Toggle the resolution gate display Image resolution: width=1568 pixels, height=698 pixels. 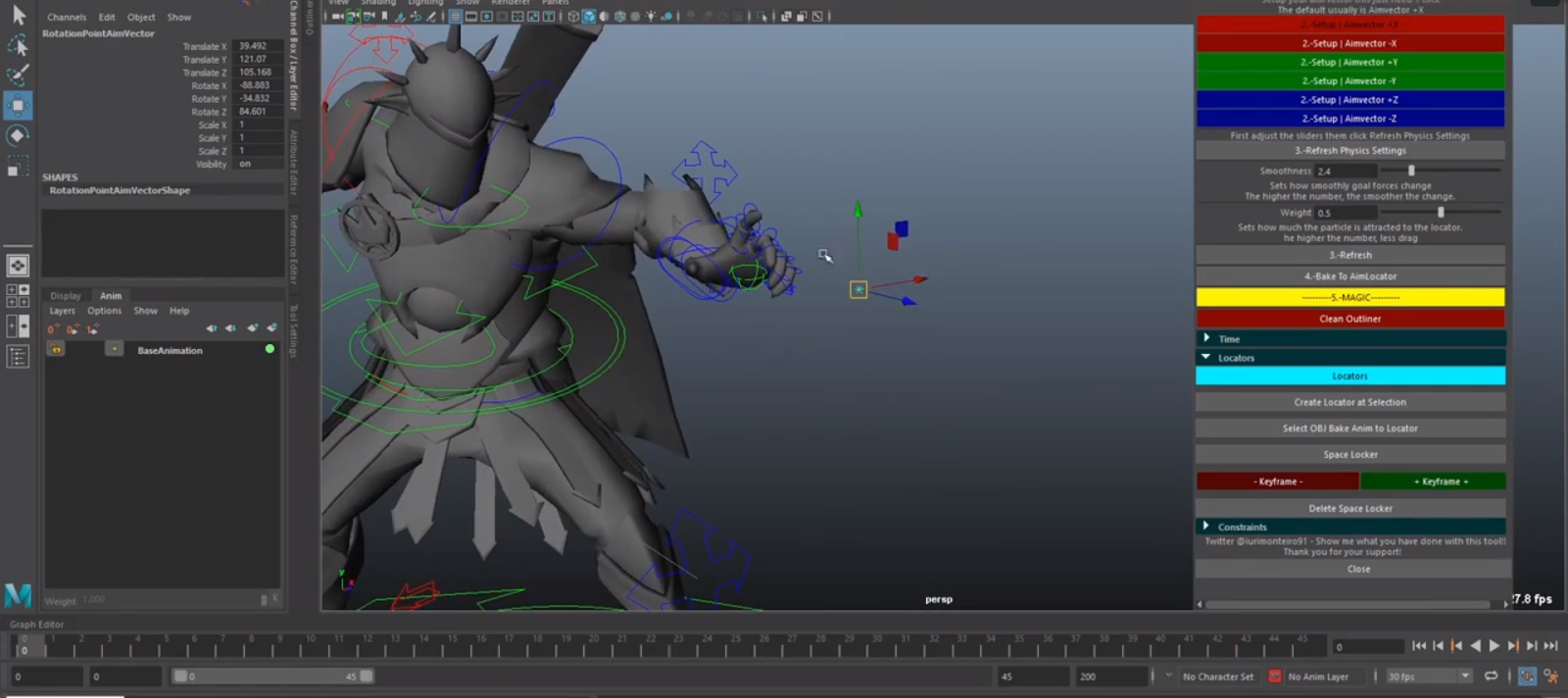[x=486, y=16]
